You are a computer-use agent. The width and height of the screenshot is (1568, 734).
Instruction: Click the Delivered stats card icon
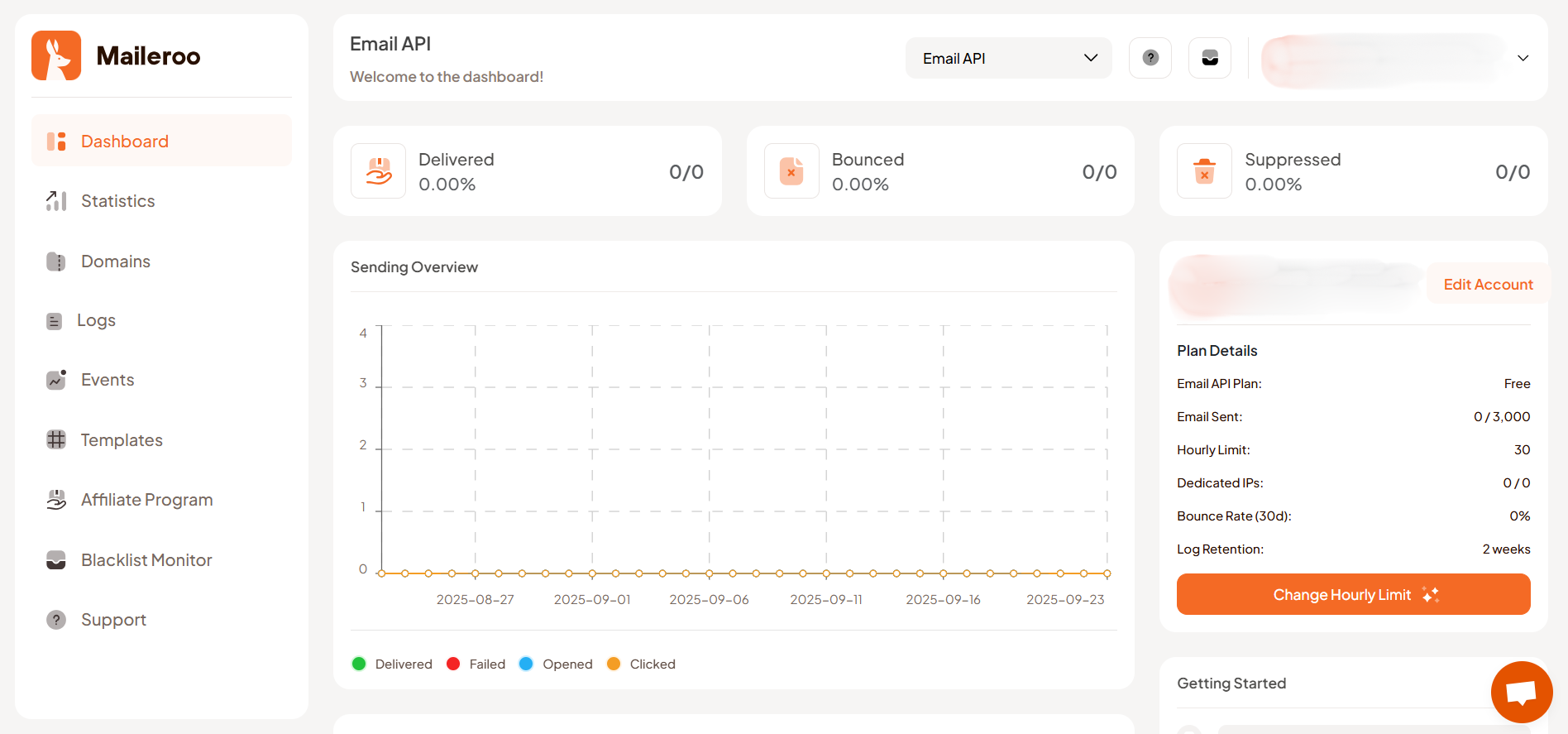click(x=379, y=171)
